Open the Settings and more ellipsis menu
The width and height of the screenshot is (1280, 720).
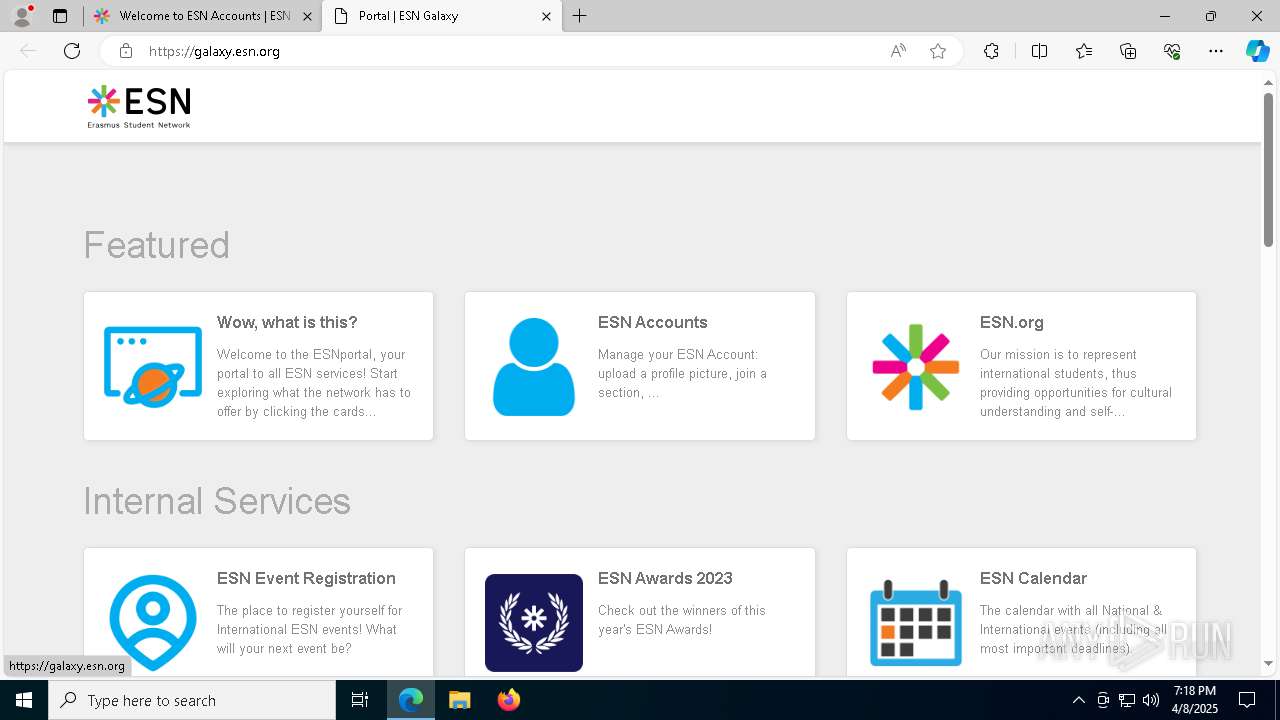click(1216, 51)
